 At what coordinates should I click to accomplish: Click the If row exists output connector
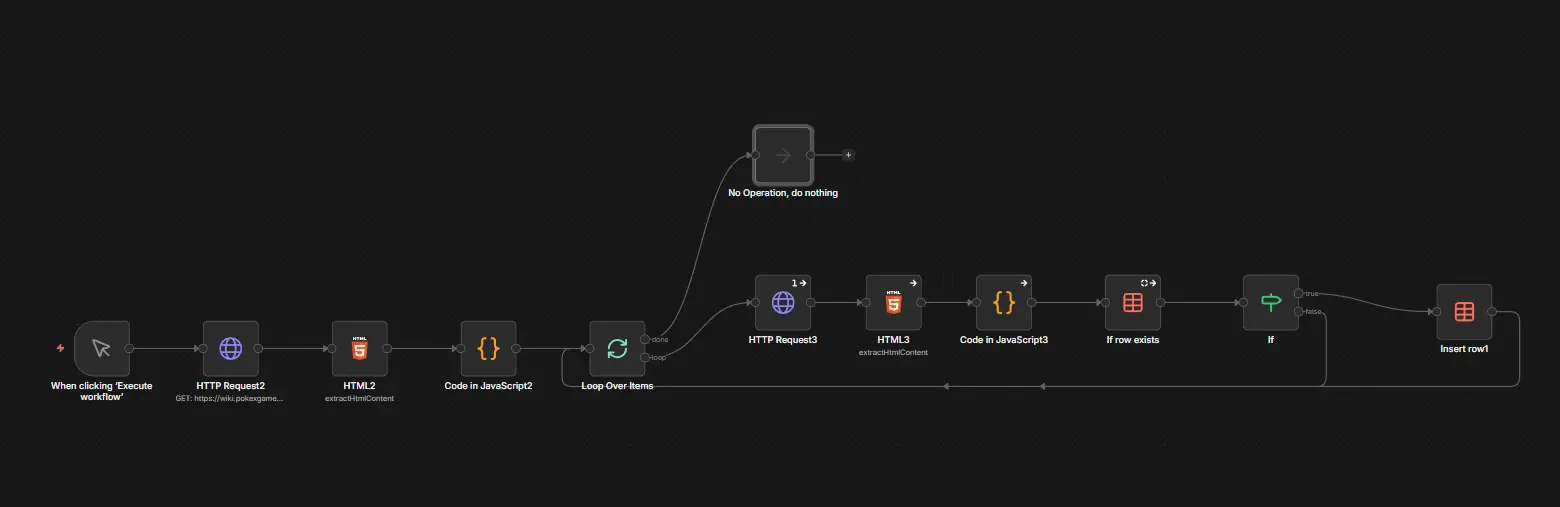(x=1161, y=302)
